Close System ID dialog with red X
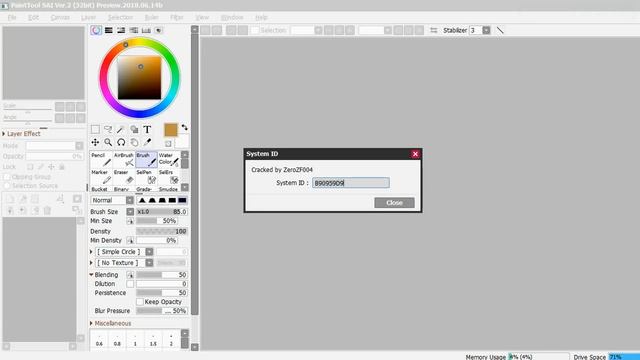The height and width of the screenshot is (360, 640). coord(415,154)
